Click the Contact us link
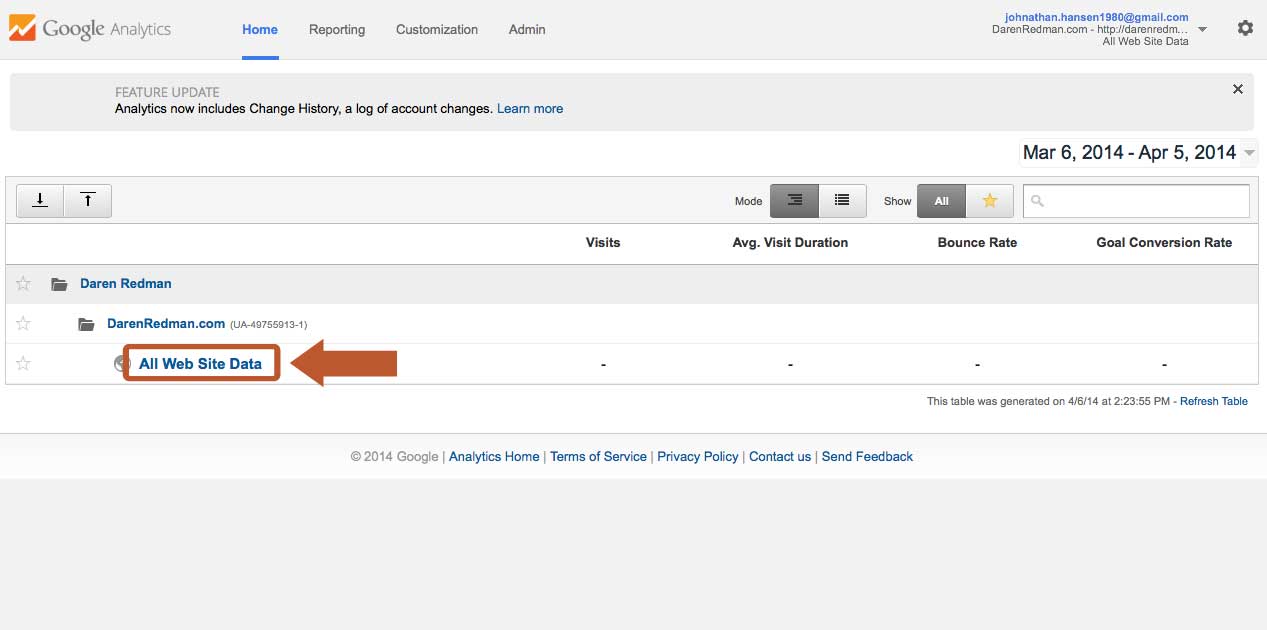 point(780,456)
